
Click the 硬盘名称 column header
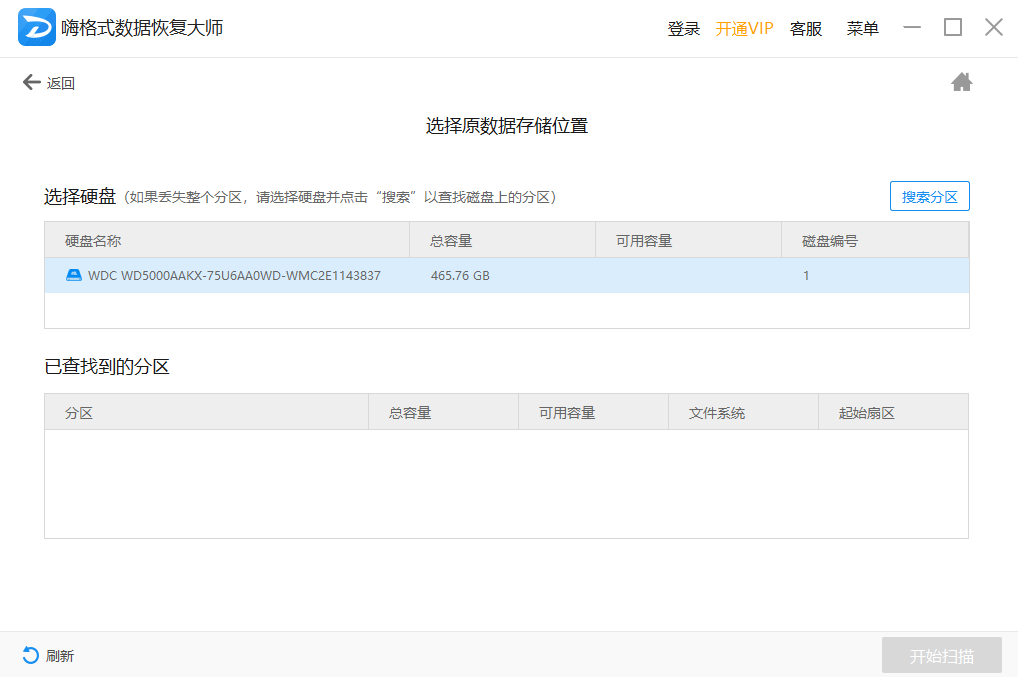93,240
